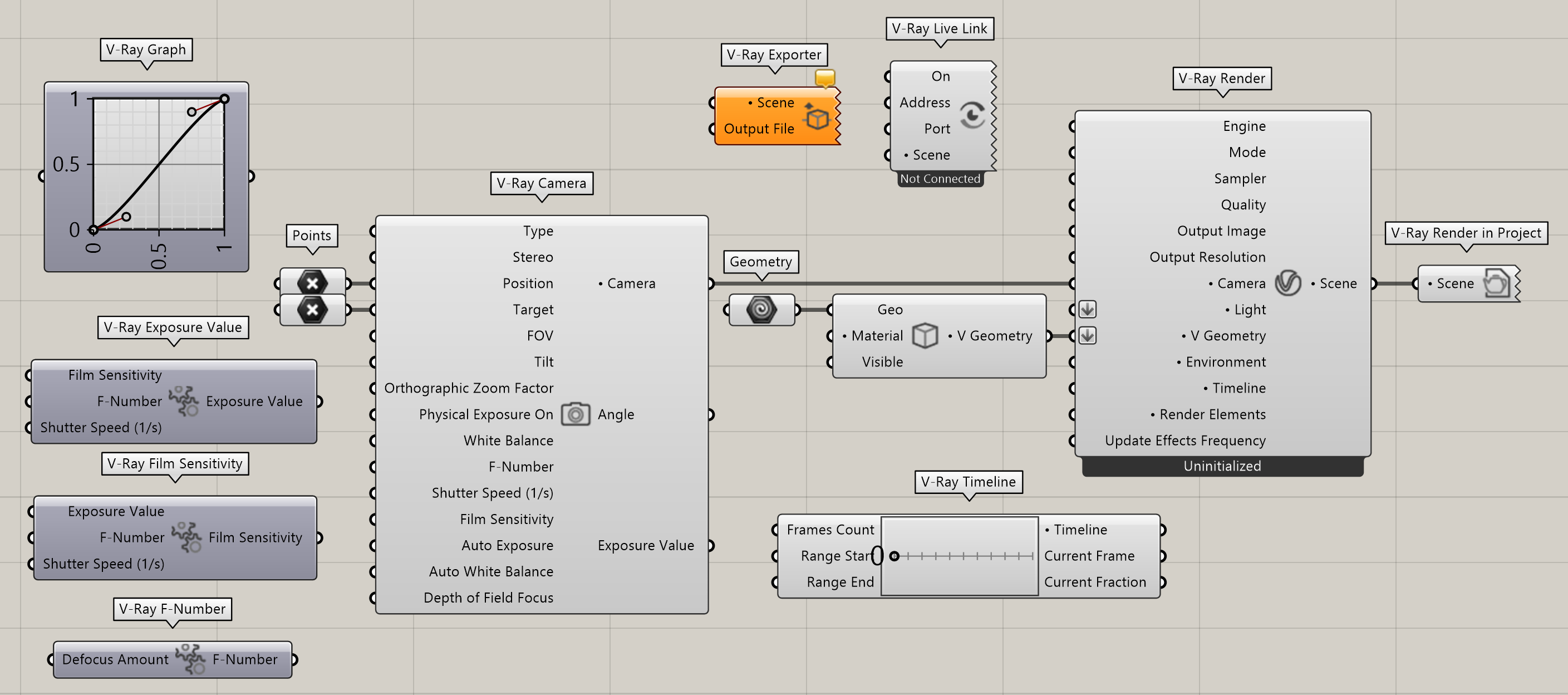Screen dimensions: 1568x695
Task: Click the V-Ray Render logo icon
Action: click(1288, 283)
